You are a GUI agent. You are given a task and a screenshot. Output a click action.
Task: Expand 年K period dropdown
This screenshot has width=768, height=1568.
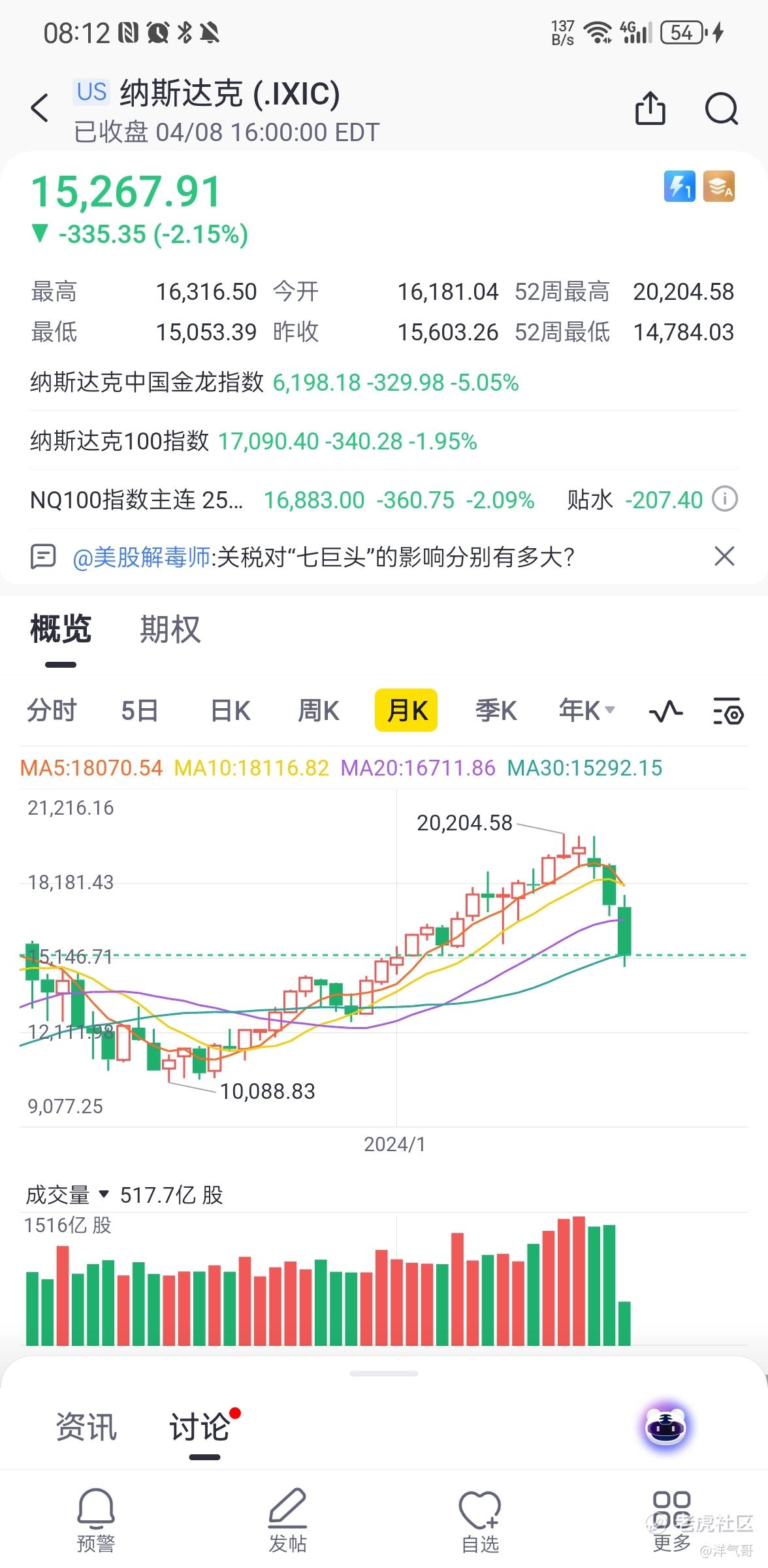tap(586, 710)
